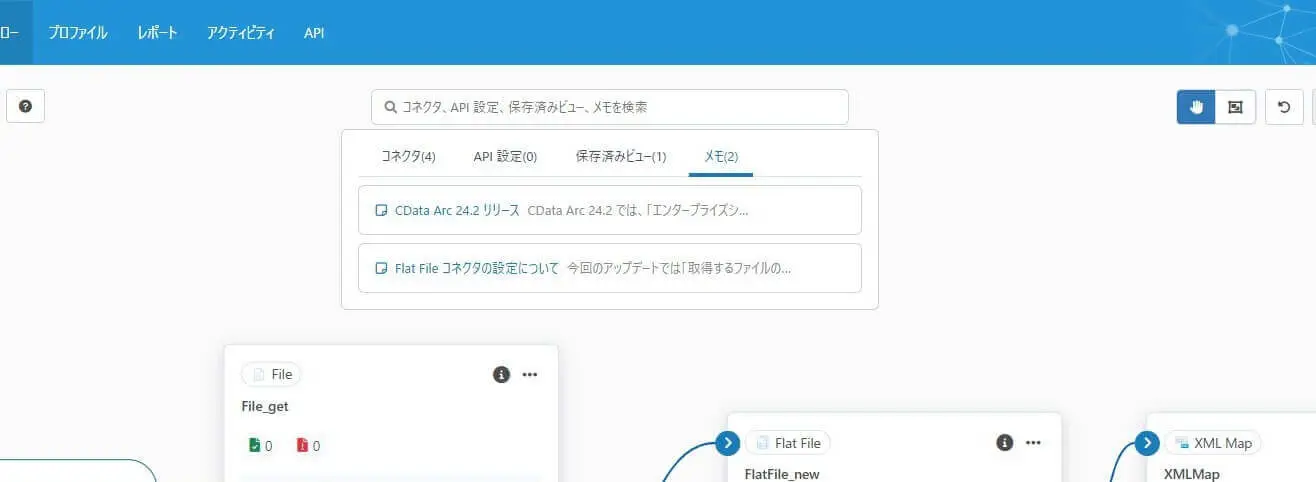Open the API menu item

314,33
